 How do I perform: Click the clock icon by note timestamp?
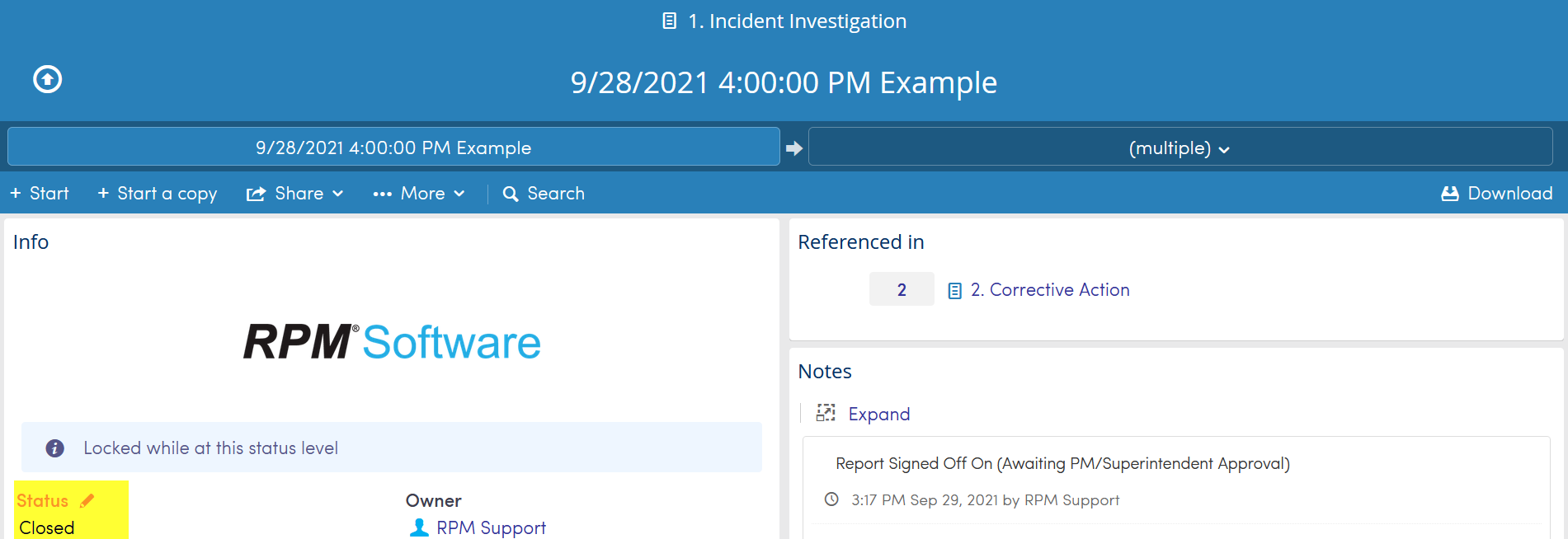831,499
